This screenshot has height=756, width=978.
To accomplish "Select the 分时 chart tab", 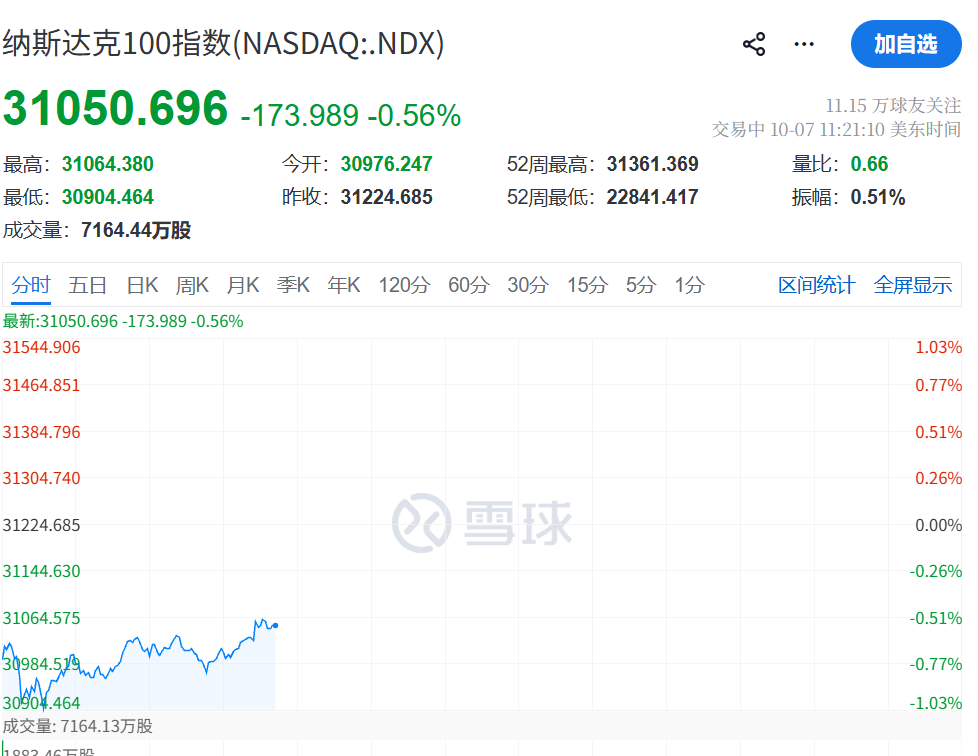I will [x=31, y=285].
